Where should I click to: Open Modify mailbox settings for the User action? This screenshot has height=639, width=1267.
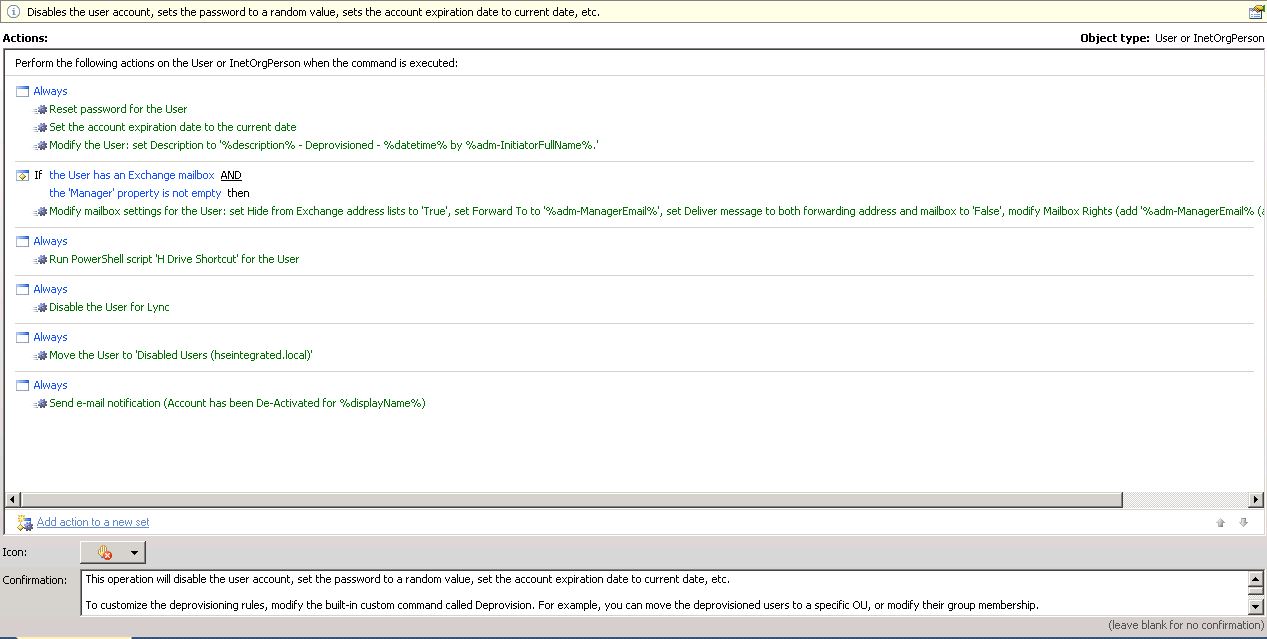[x=656, y=211]
